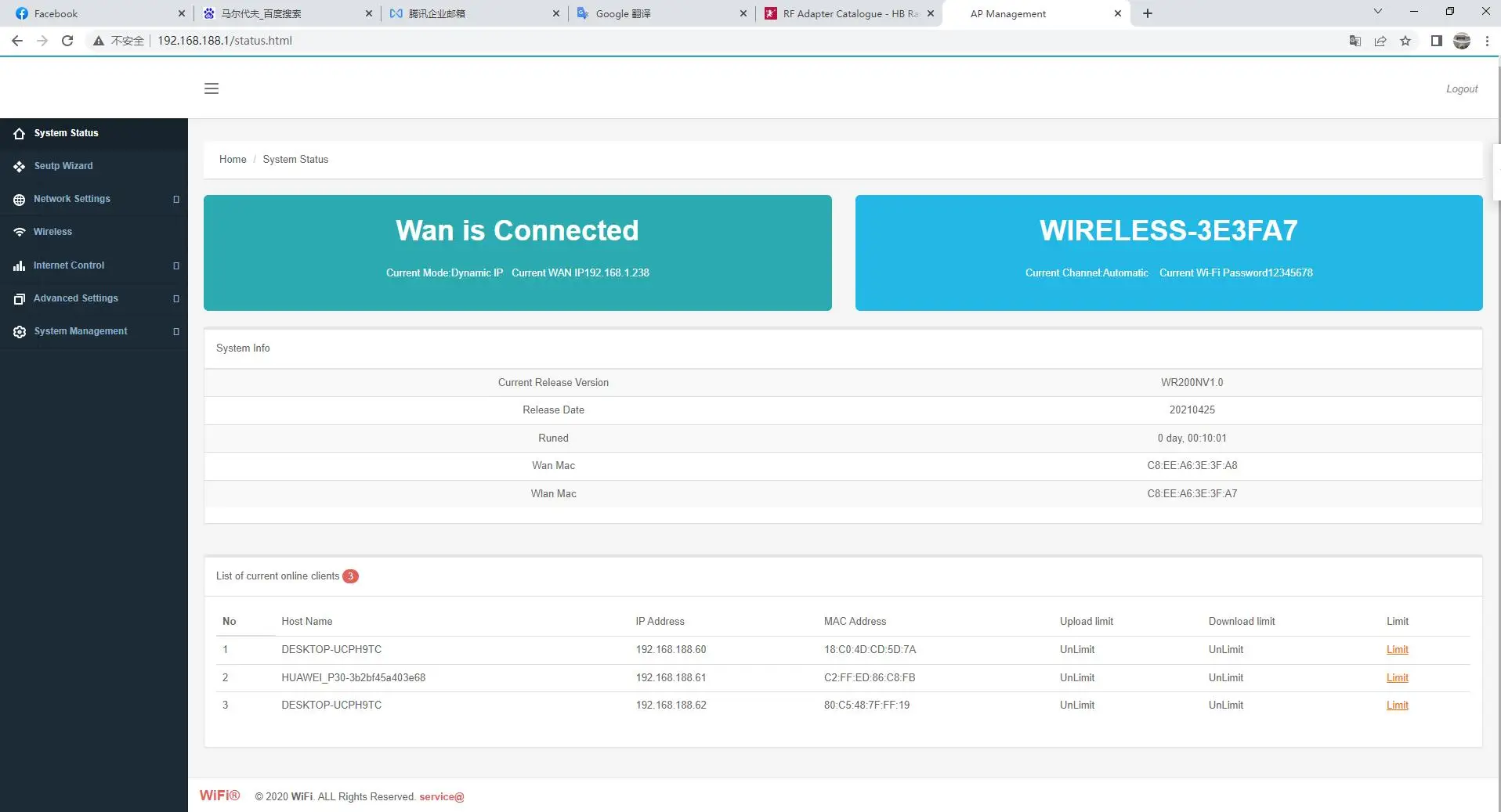Click the service@ email link in footer
The image size is (1501, 812).
[442, 797]
